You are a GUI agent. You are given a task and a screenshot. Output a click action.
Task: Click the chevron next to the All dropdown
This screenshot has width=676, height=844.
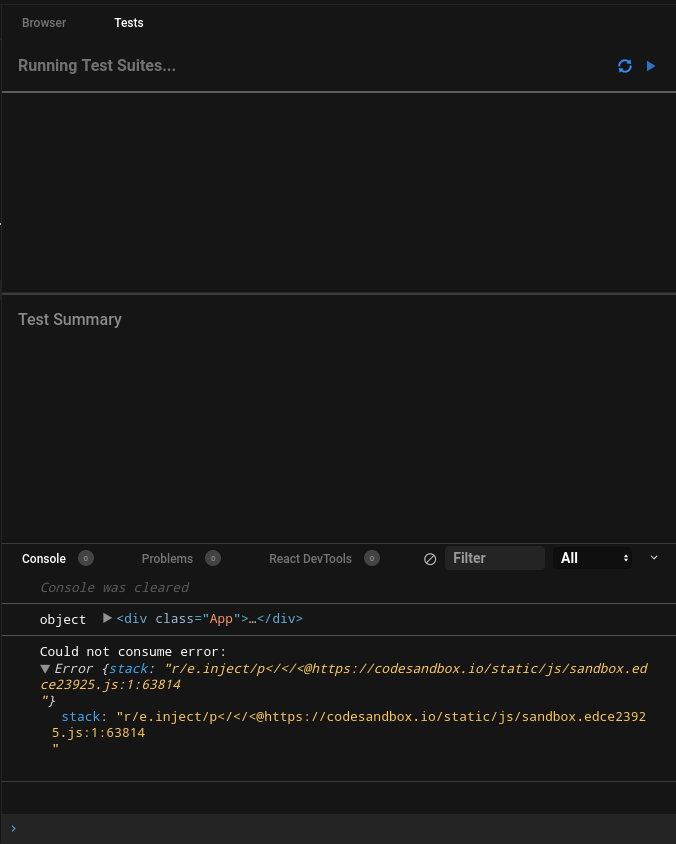pos(653,558)
